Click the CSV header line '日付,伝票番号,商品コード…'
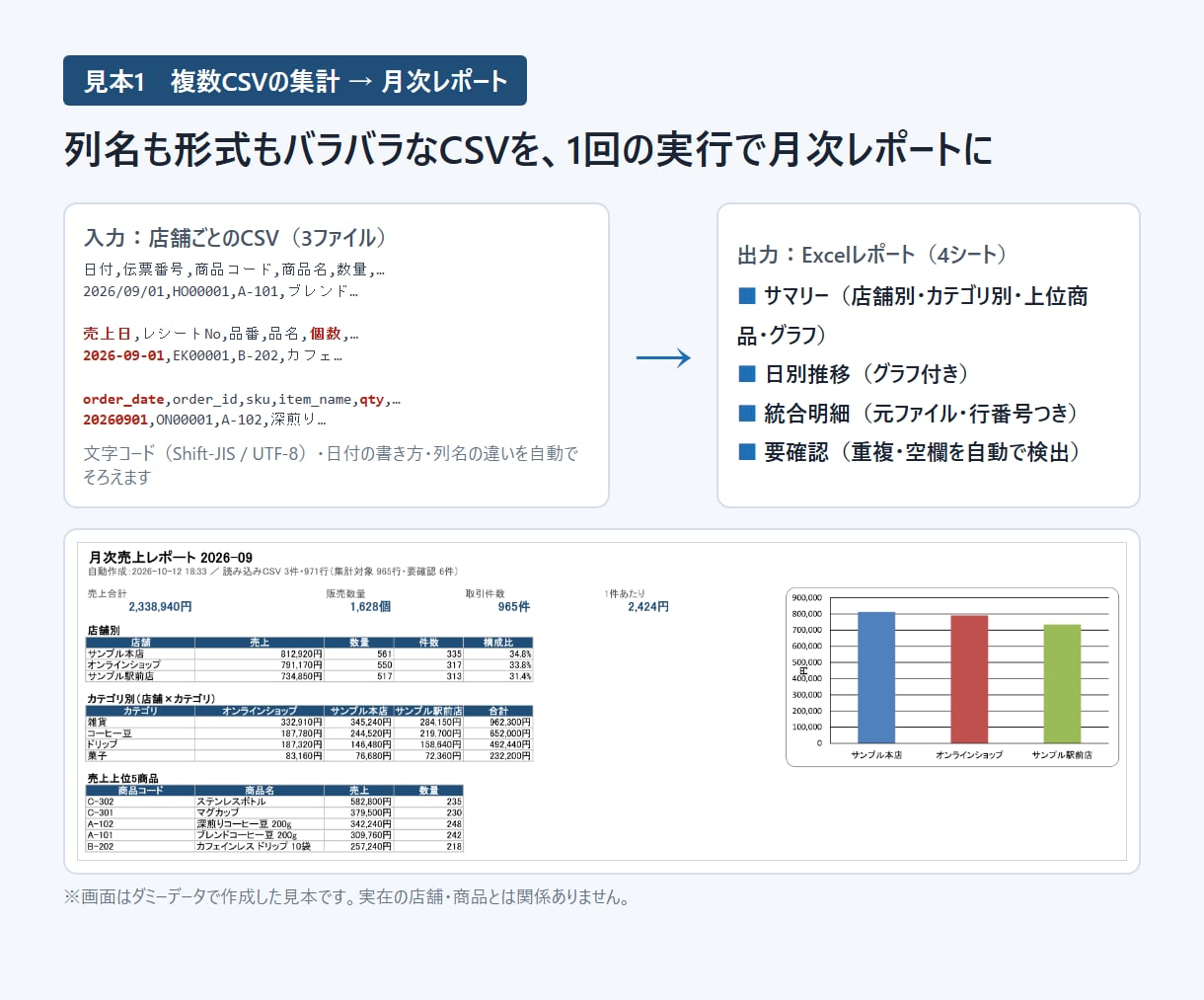 click(x=234, y=269)
